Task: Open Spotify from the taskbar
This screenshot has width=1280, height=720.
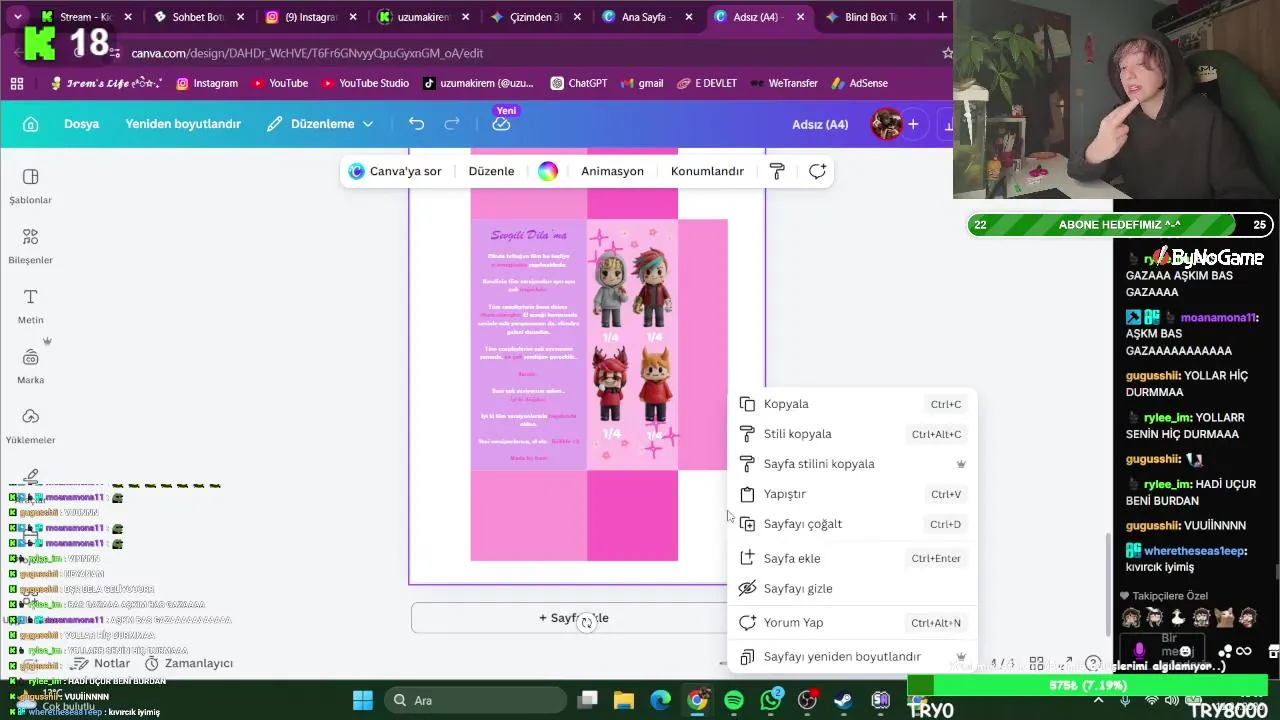Action: (x=734, y=700)
